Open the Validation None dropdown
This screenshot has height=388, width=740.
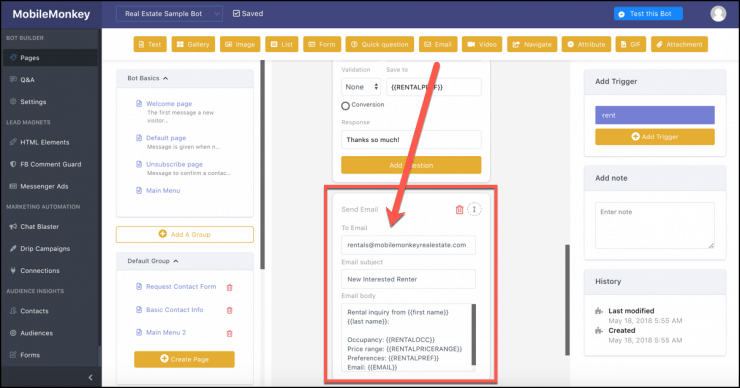click(x=361, y=87)
